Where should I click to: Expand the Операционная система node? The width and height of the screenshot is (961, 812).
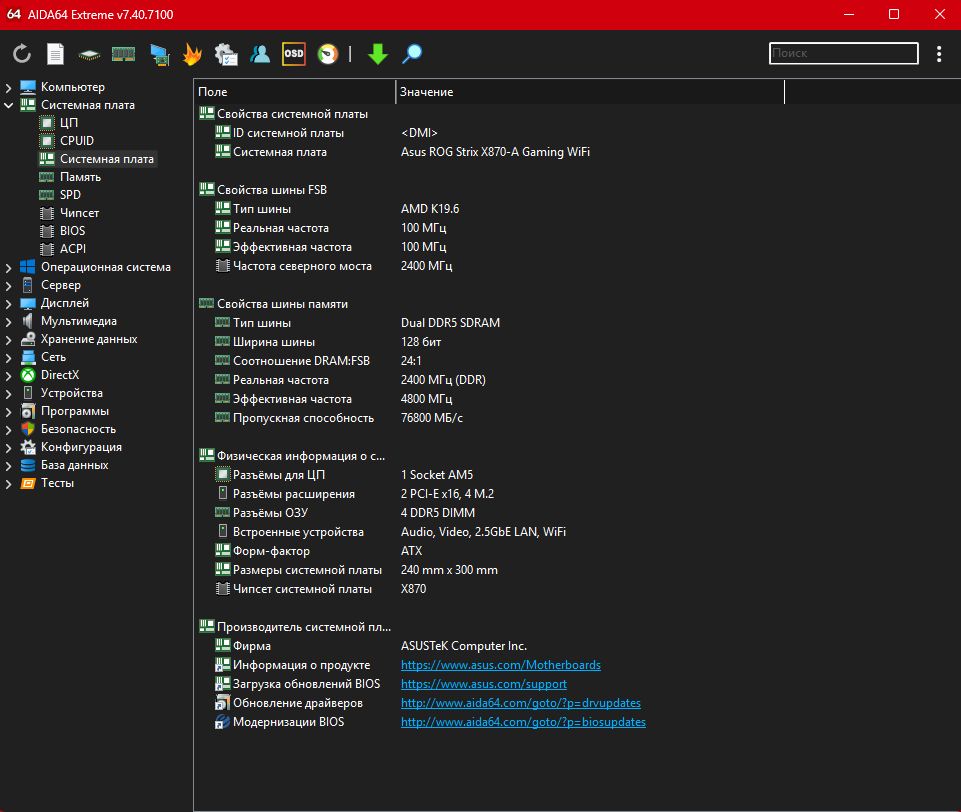[x=9, y=268]
